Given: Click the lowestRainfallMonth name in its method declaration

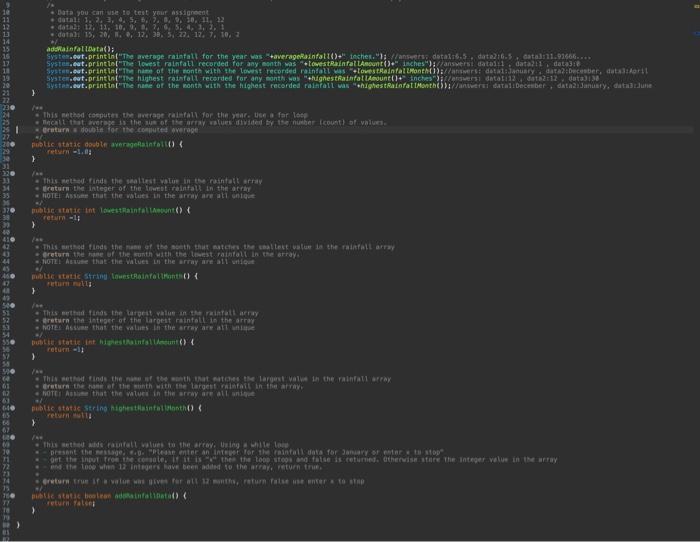Looking at the screenshot, I should click(147, 276).
